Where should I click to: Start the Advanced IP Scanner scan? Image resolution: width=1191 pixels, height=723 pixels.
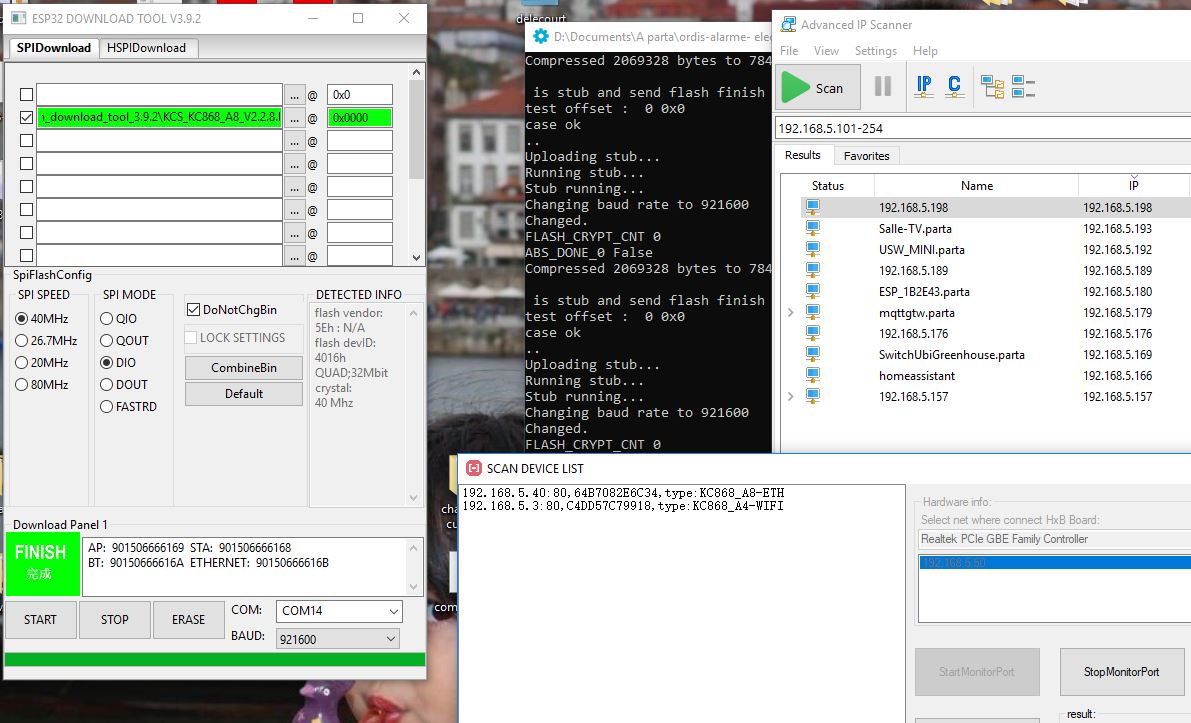tap(816, 88)
